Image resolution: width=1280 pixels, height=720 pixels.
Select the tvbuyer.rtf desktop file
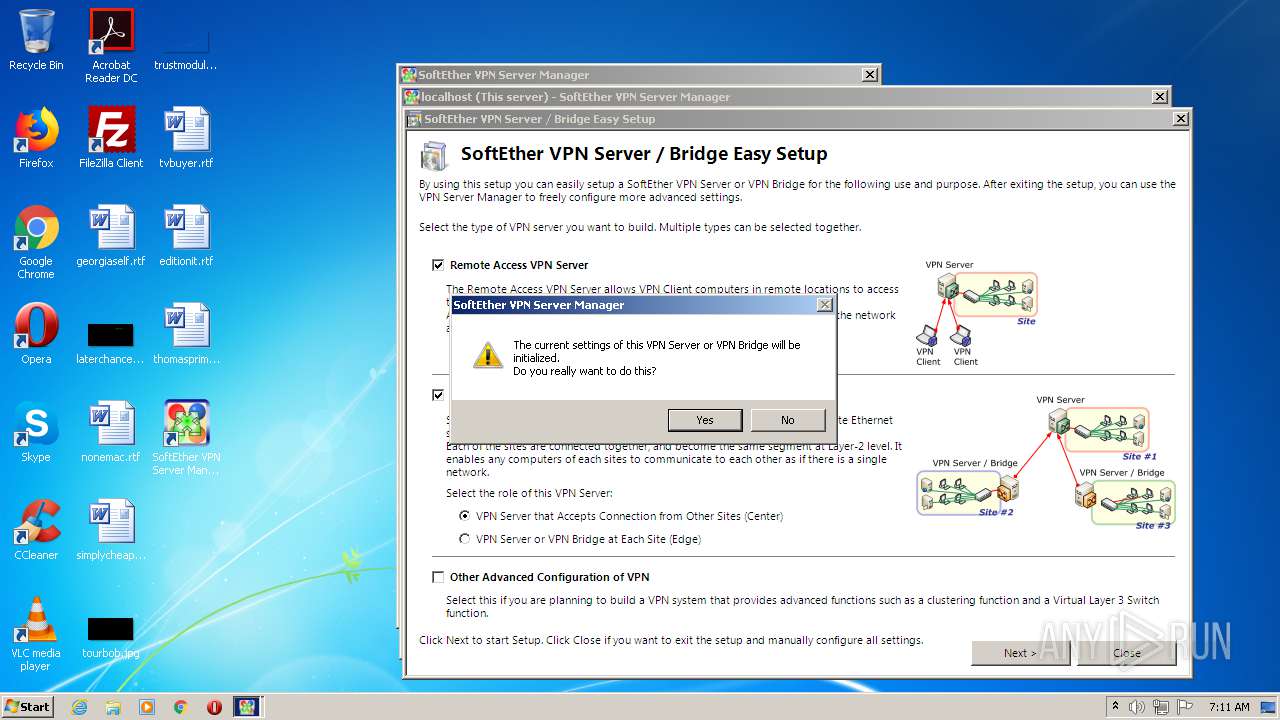coord(186,138)
